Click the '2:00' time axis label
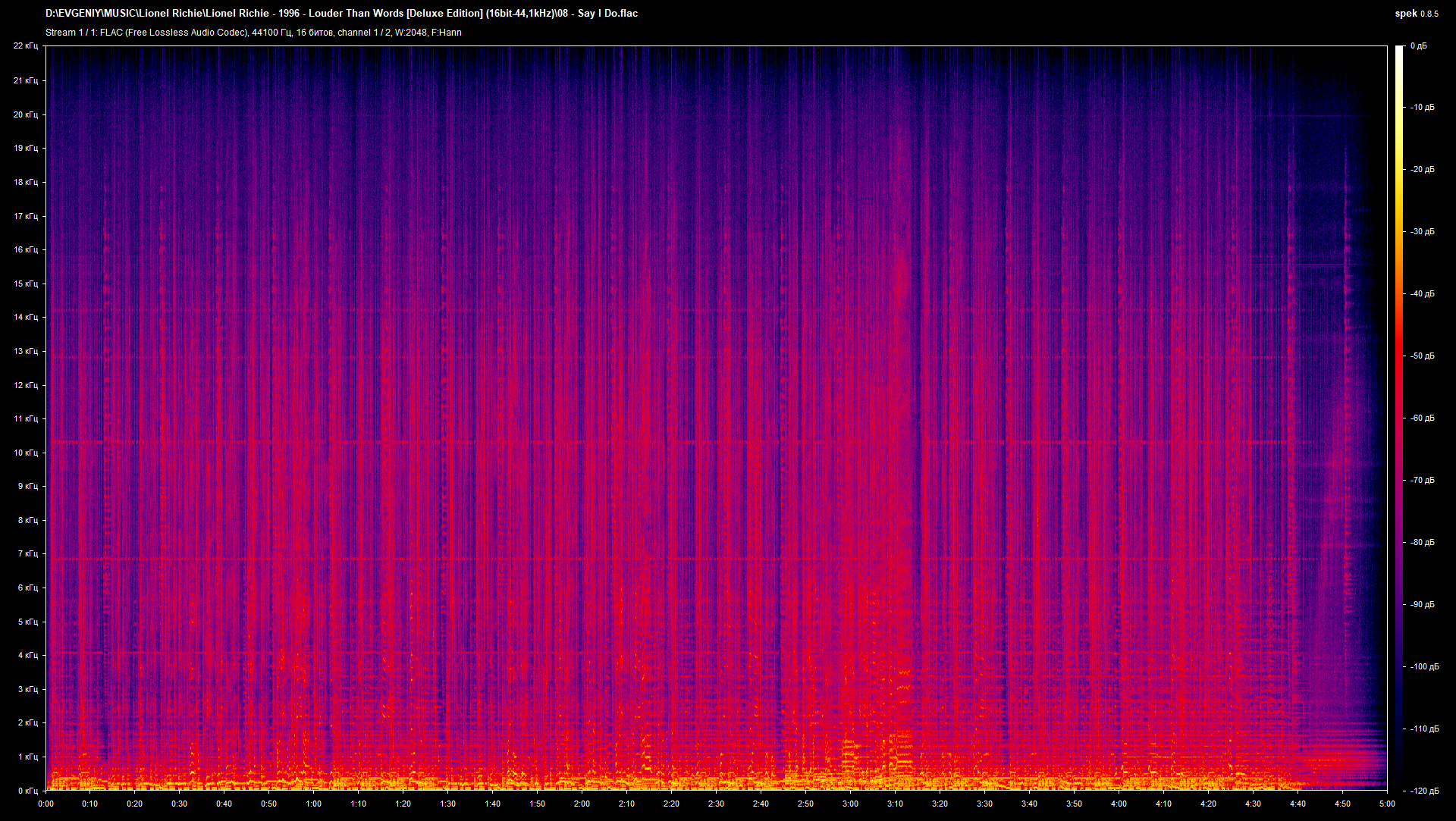The image size is (1456, 821). (582, 804)
